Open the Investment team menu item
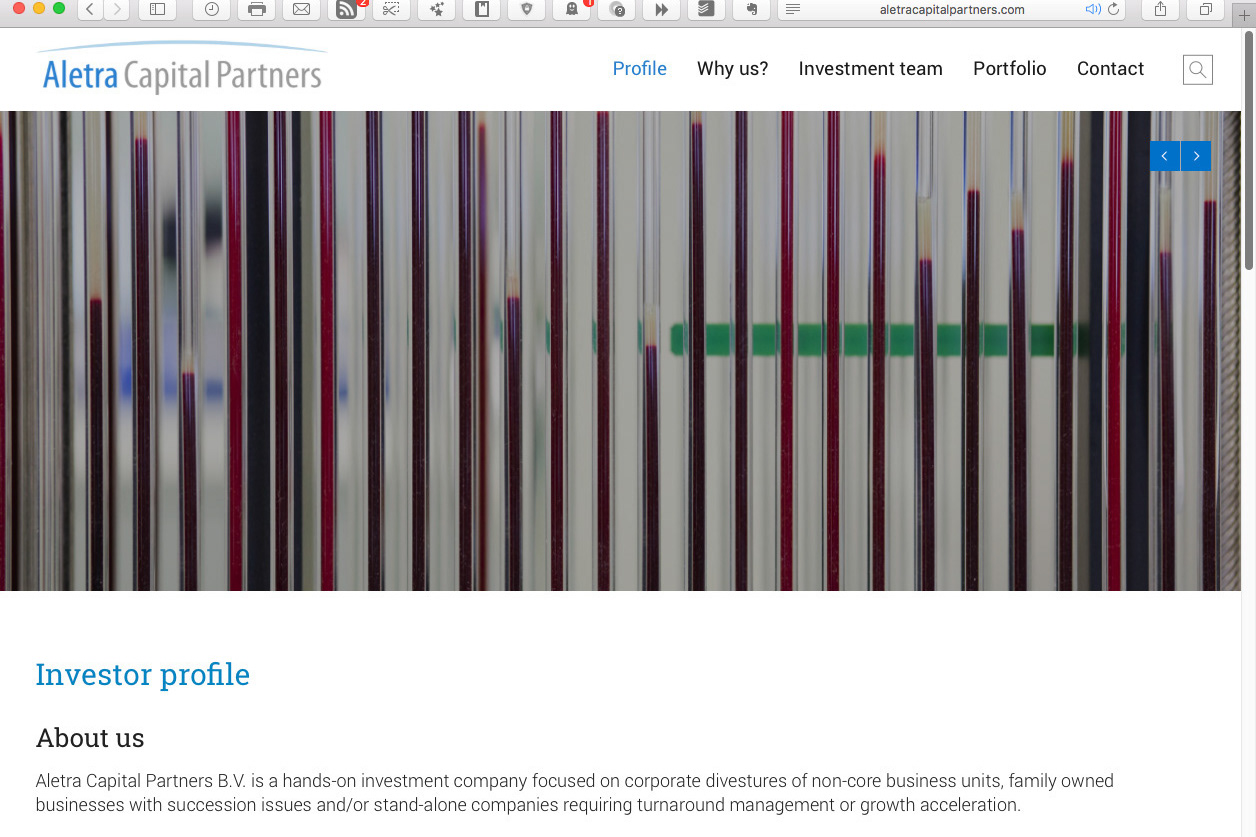Image resolution: width=1256 pixels, height=837 pixels. [871, 69]
